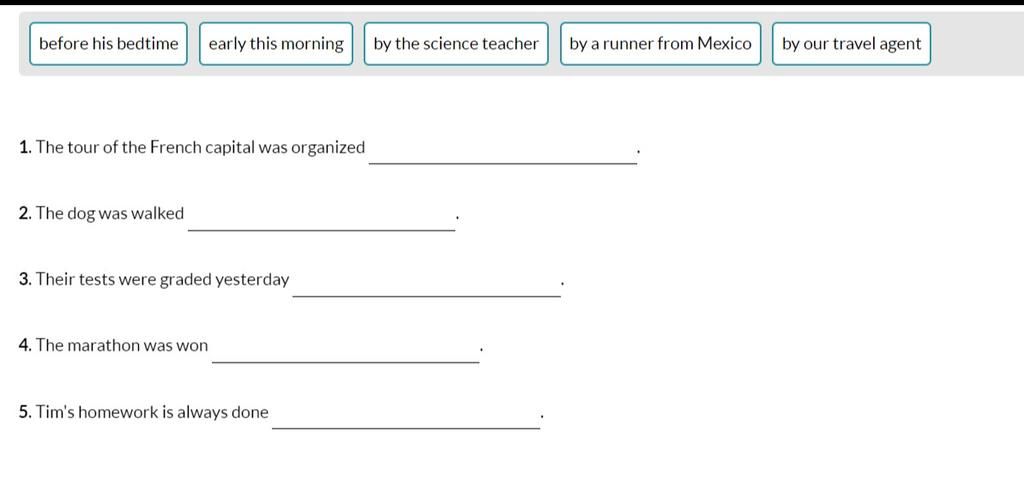This screenshot has width=1024, height=486.
Task: Click the number label '3.' of third question
Action: (26, 280)
